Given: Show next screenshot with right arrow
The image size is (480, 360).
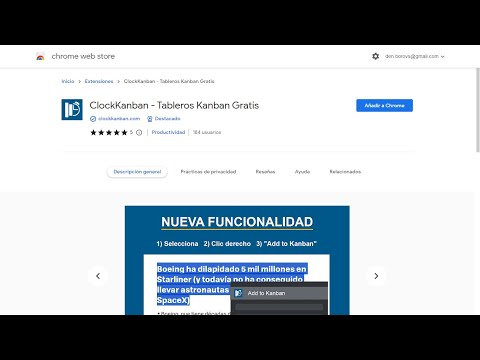Looking at the screenshot, I should click(x=376, y=276).
